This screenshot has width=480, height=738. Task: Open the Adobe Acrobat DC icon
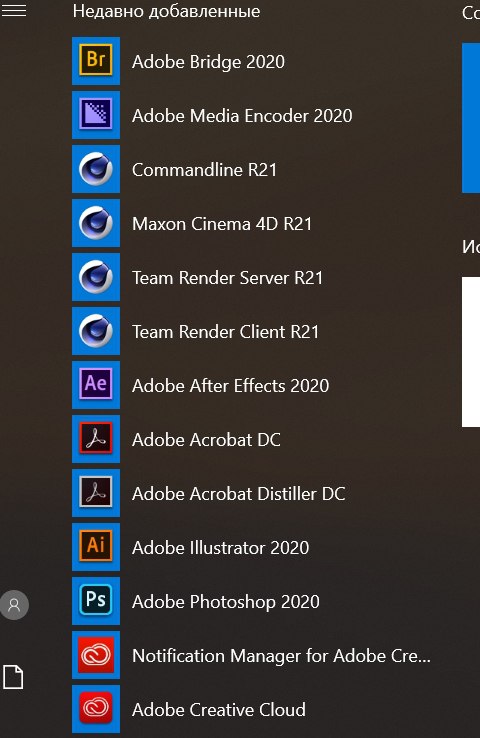pos(96,439)
